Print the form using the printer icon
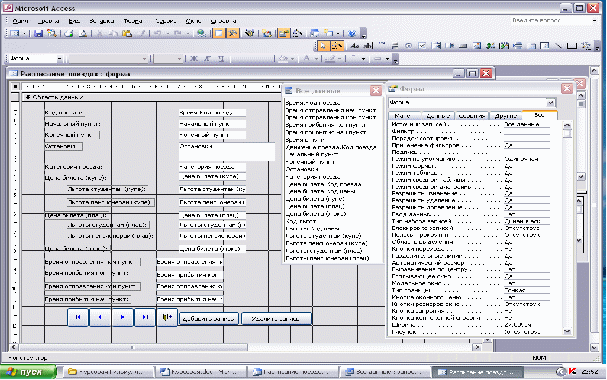The width and height of the screenshot is (607, 380). pos(69,33)
